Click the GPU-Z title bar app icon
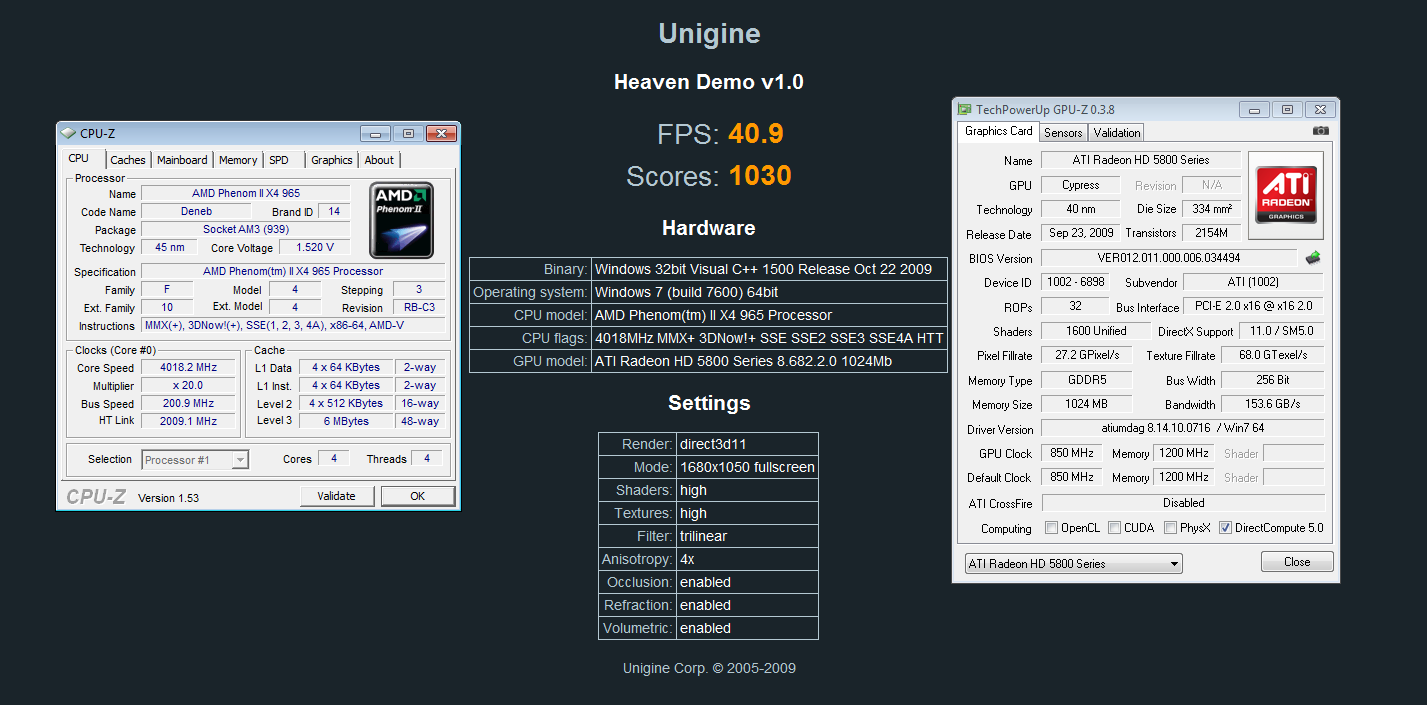This screenshot has height=705, width=1427. [965, 109]
